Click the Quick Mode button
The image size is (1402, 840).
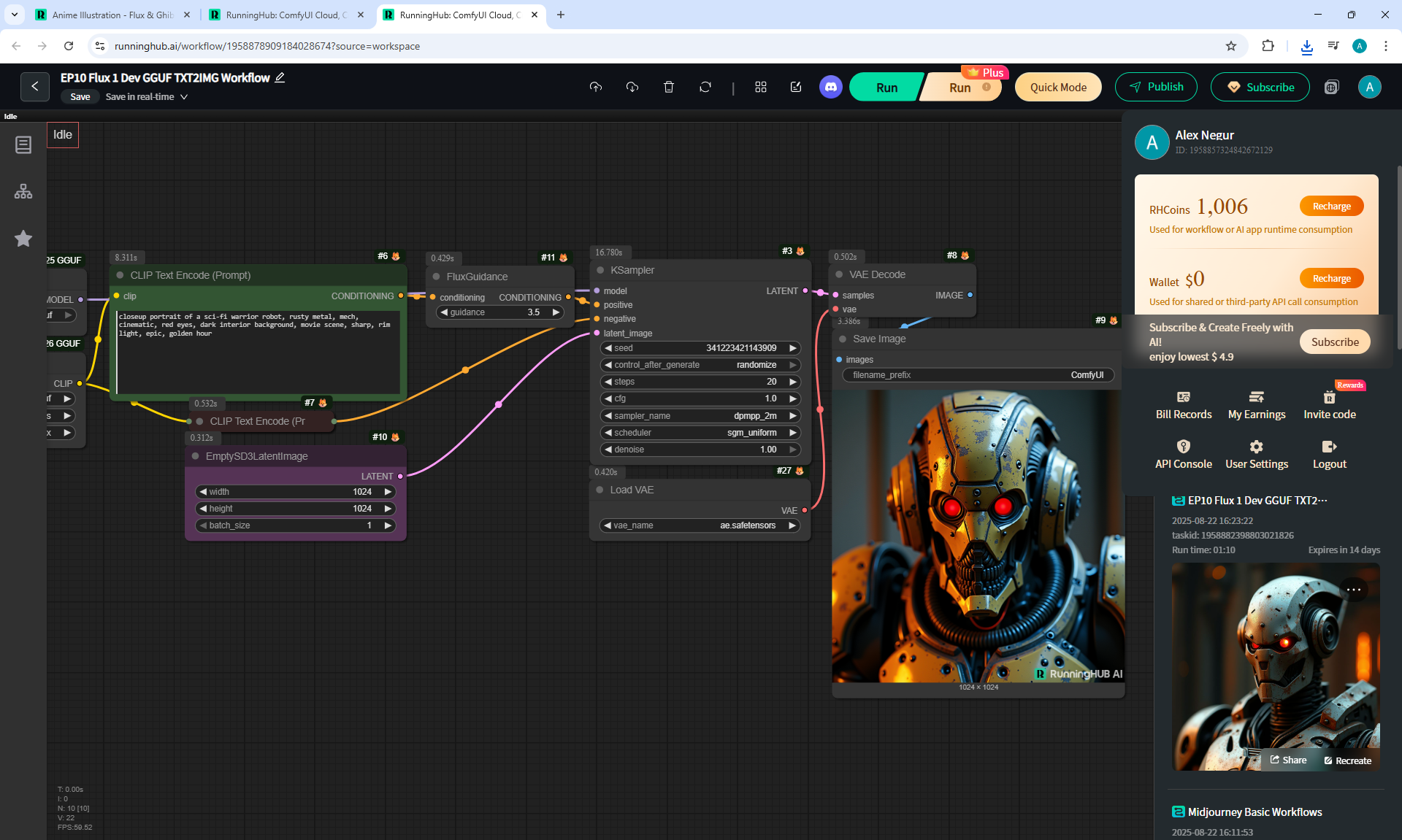[1057, 87]
